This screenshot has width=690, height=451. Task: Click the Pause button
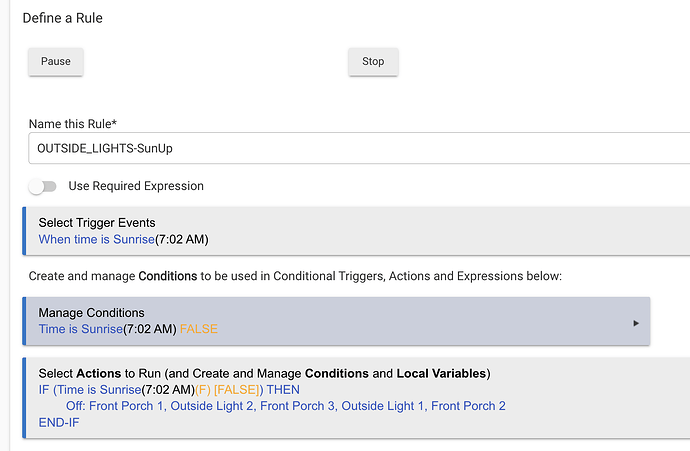pyautogui.click(x=56, y=61)
